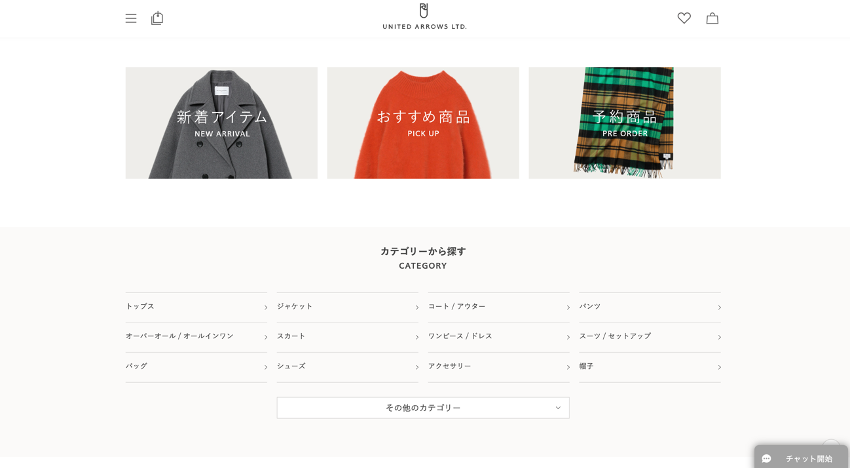Select the コート / アウター category
Image resolution: width=850 pixels, height=468 pixels.
pyautogui.click(x=499, y=307)
